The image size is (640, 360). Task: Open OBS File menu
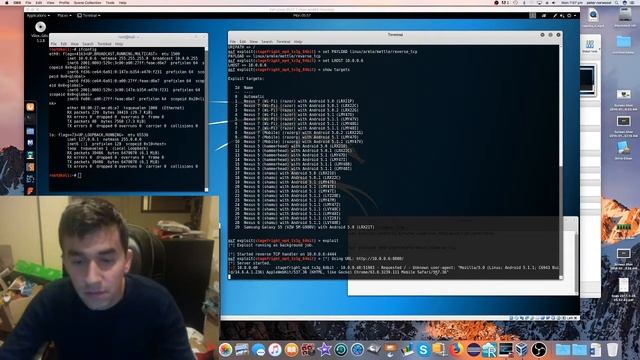click(28, 2)
